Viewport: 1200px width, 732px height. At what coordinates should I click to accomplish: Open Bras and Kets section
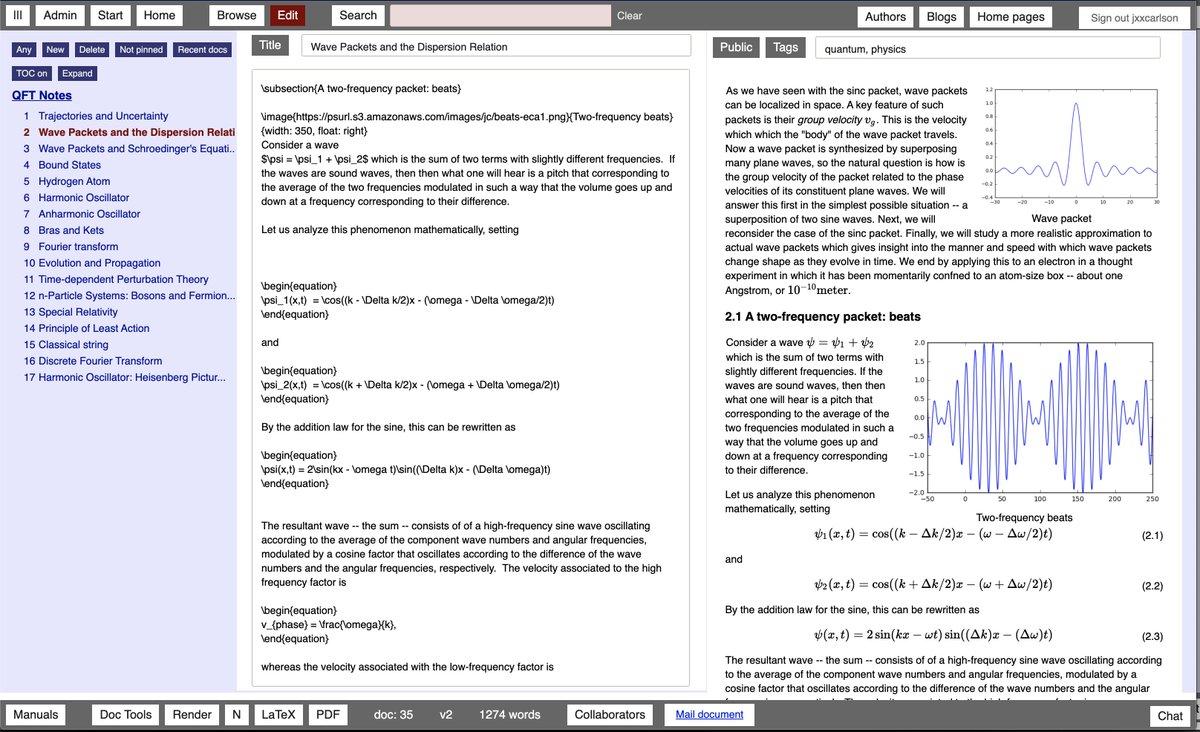click(71, 230)
